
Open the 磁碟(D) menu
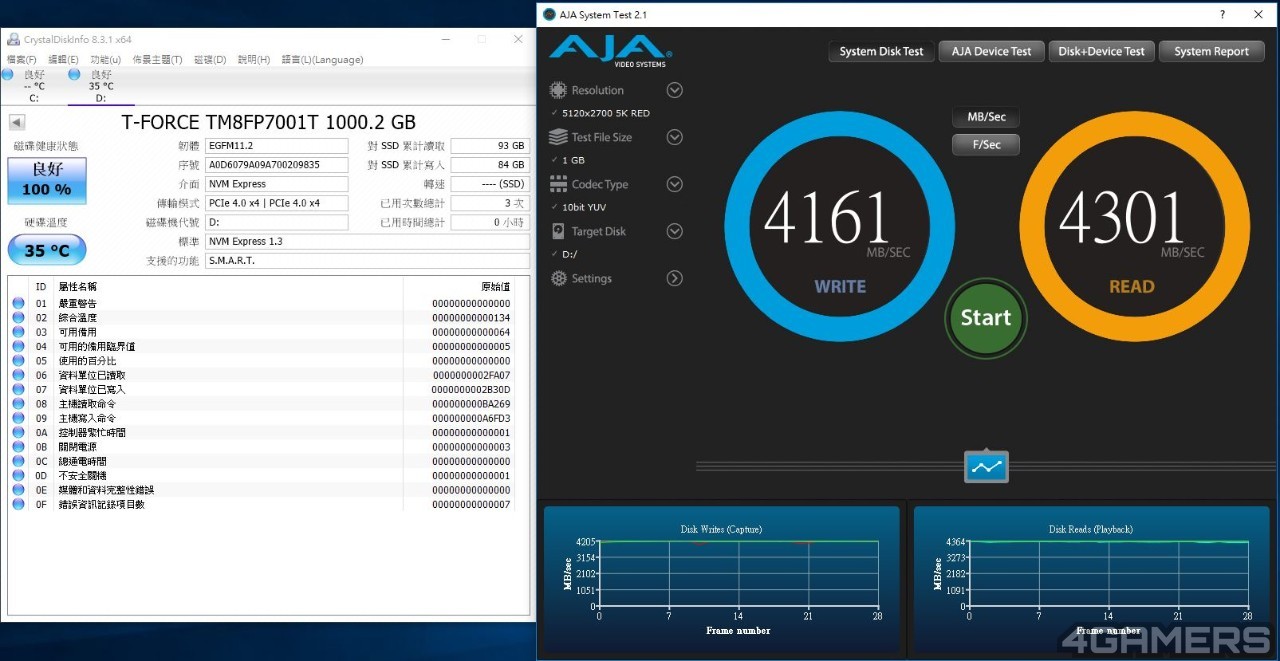click(x=210, y=60)
